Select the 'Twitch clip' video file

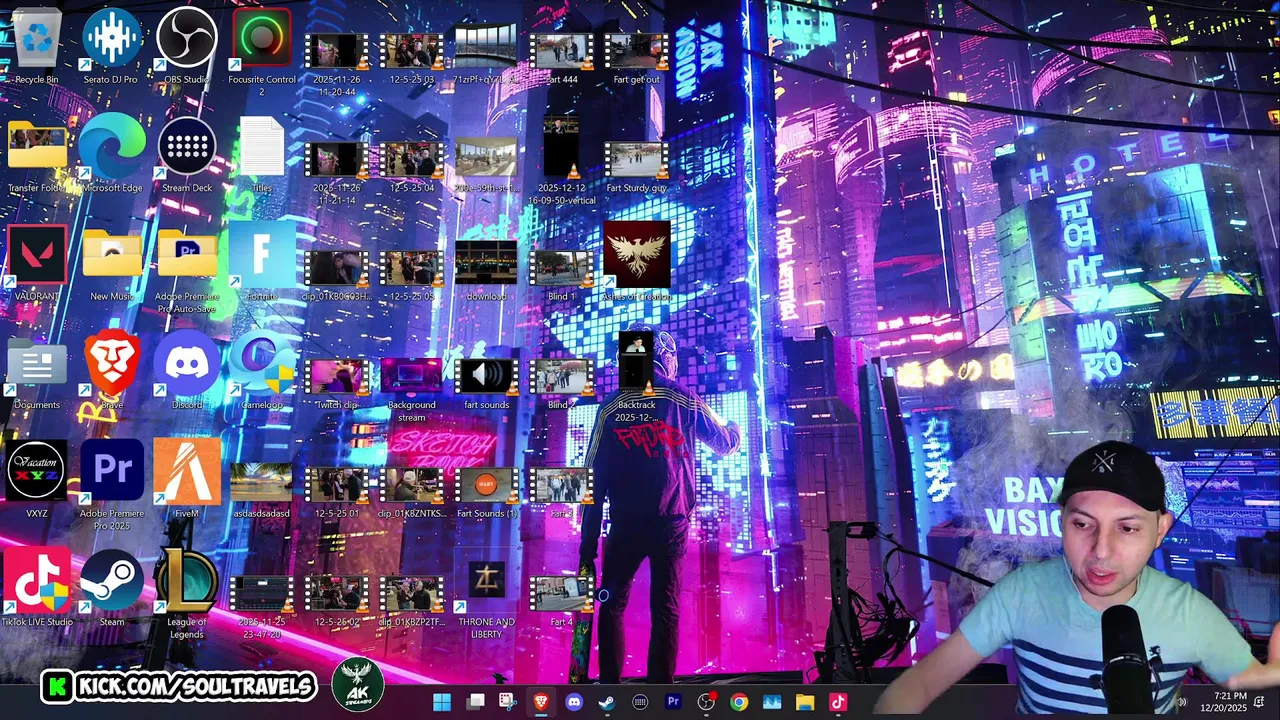(336, 384)
